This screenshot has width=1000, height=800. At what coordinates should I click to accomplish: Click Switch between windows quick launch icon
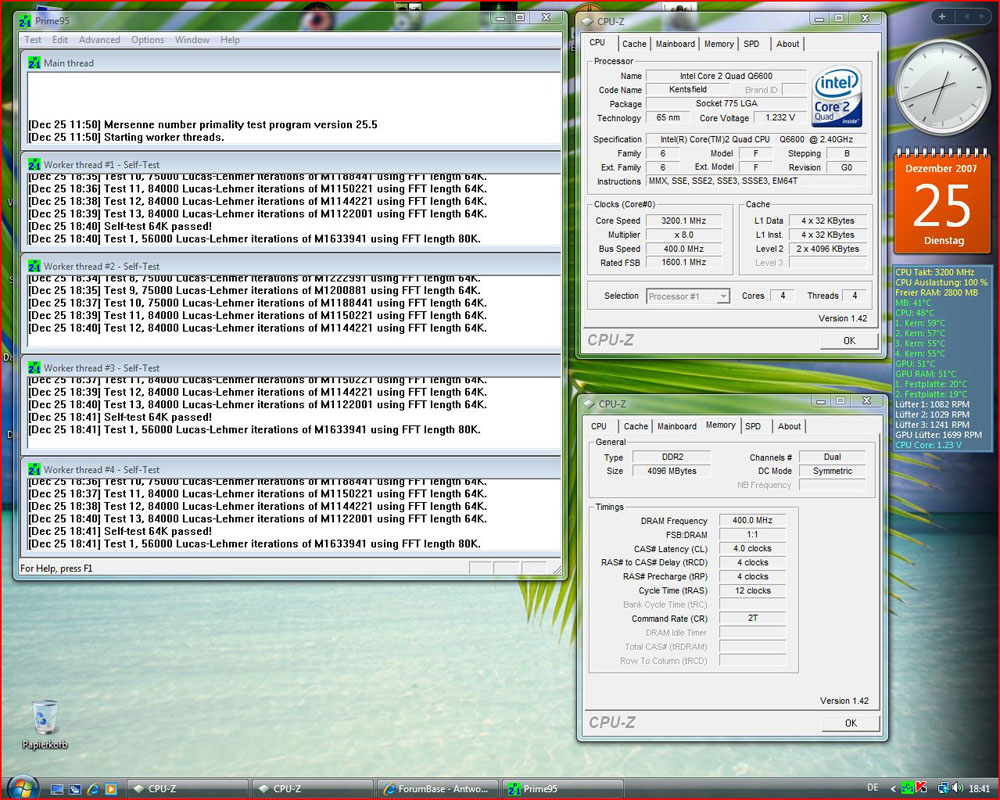point(75,789)
